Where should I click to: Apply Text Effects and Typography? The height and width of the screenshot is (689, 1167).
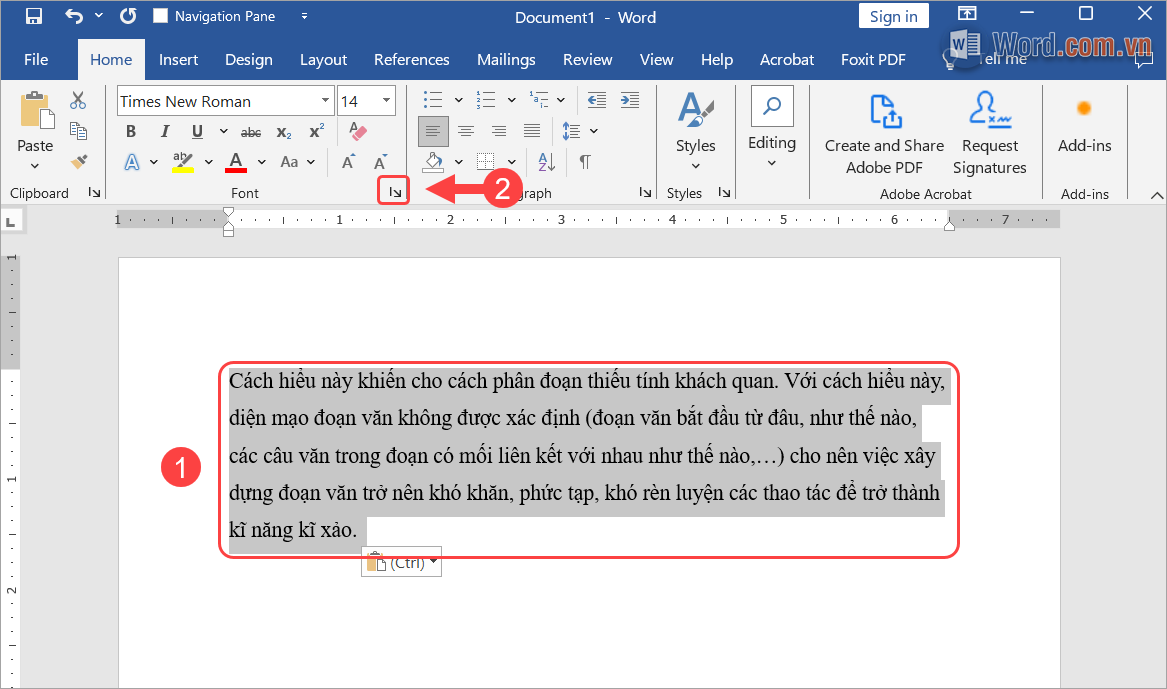pos(132,162)
